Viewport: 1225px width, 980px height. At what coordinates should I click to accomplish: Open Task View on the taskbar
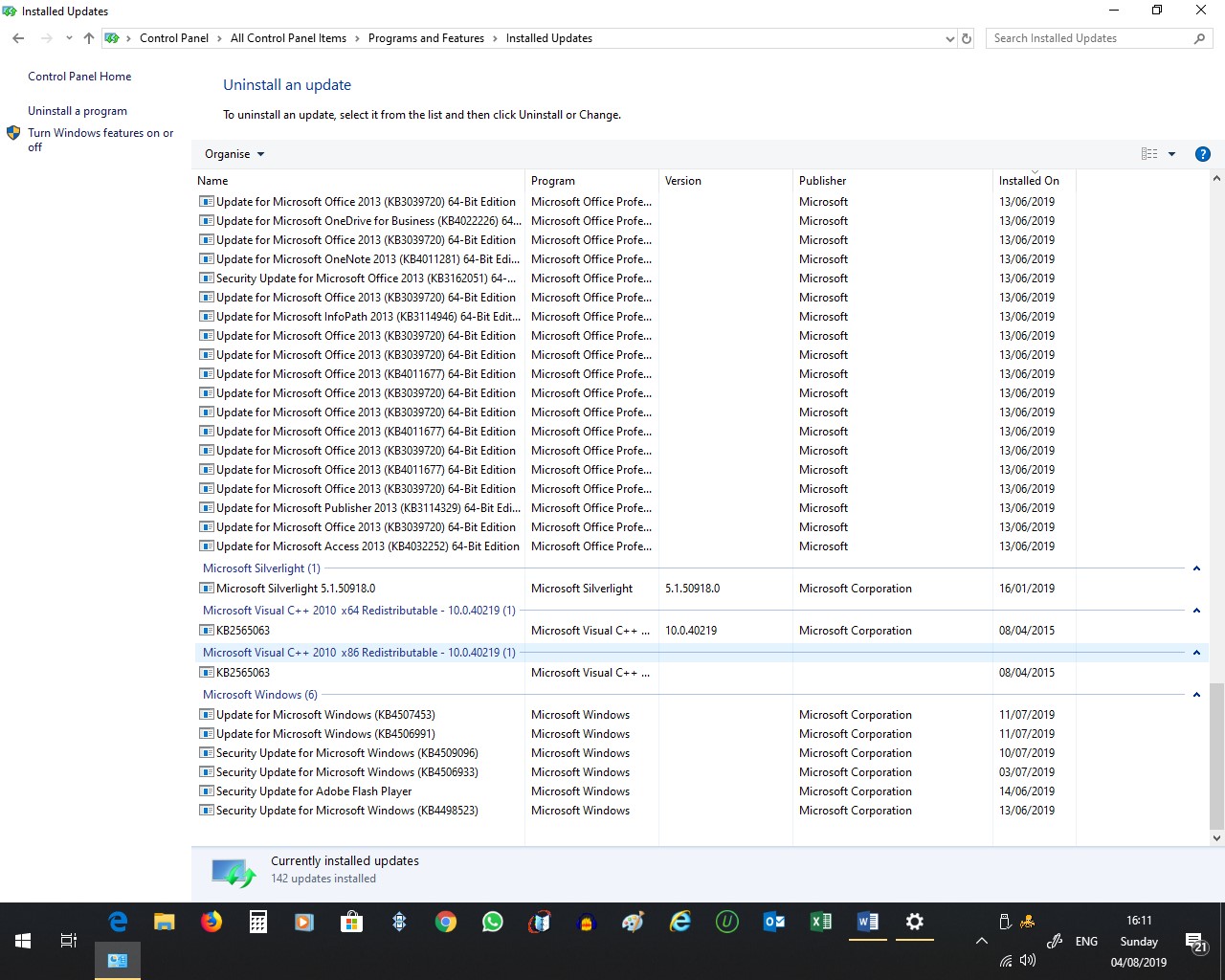pyautogui.click(x=69, y=941)
